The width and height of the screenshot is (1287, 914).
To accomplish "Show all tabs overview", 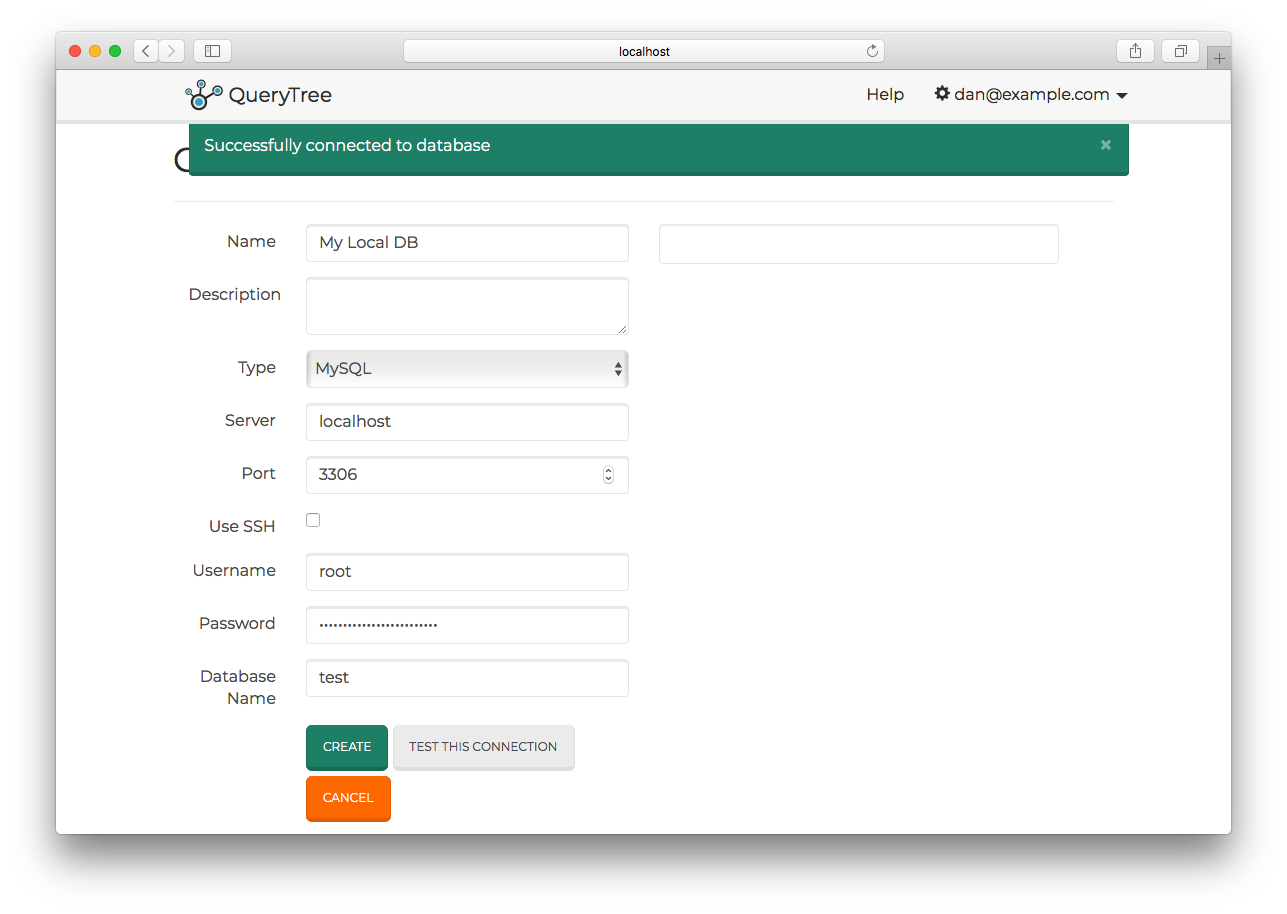I will [1180, 51].
